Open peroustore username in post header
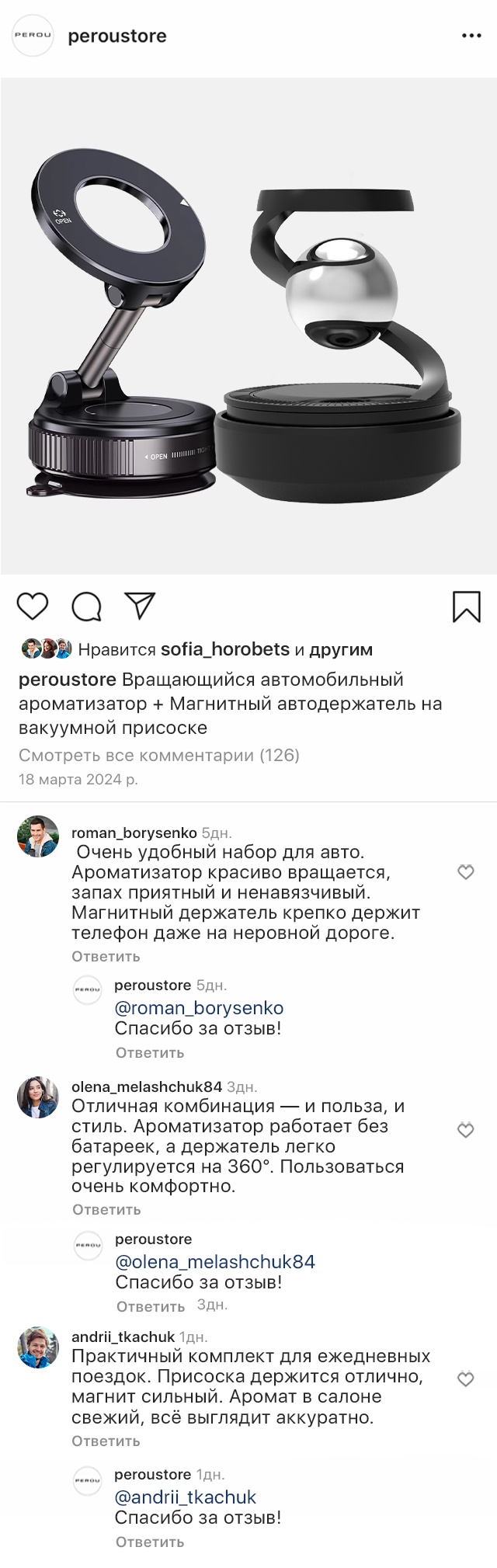497x1568 pixels. click(x=117, y=37)
